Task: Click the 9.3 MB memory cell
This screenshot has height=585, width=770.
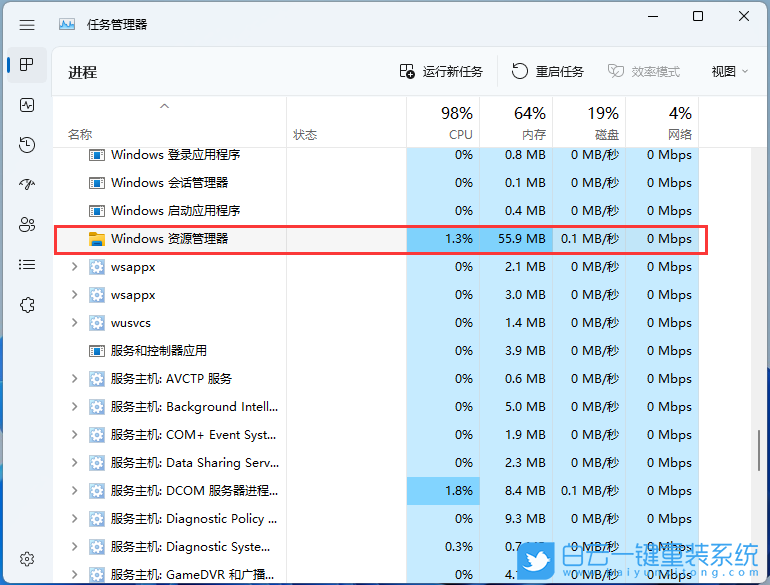Action: [516, 519]
